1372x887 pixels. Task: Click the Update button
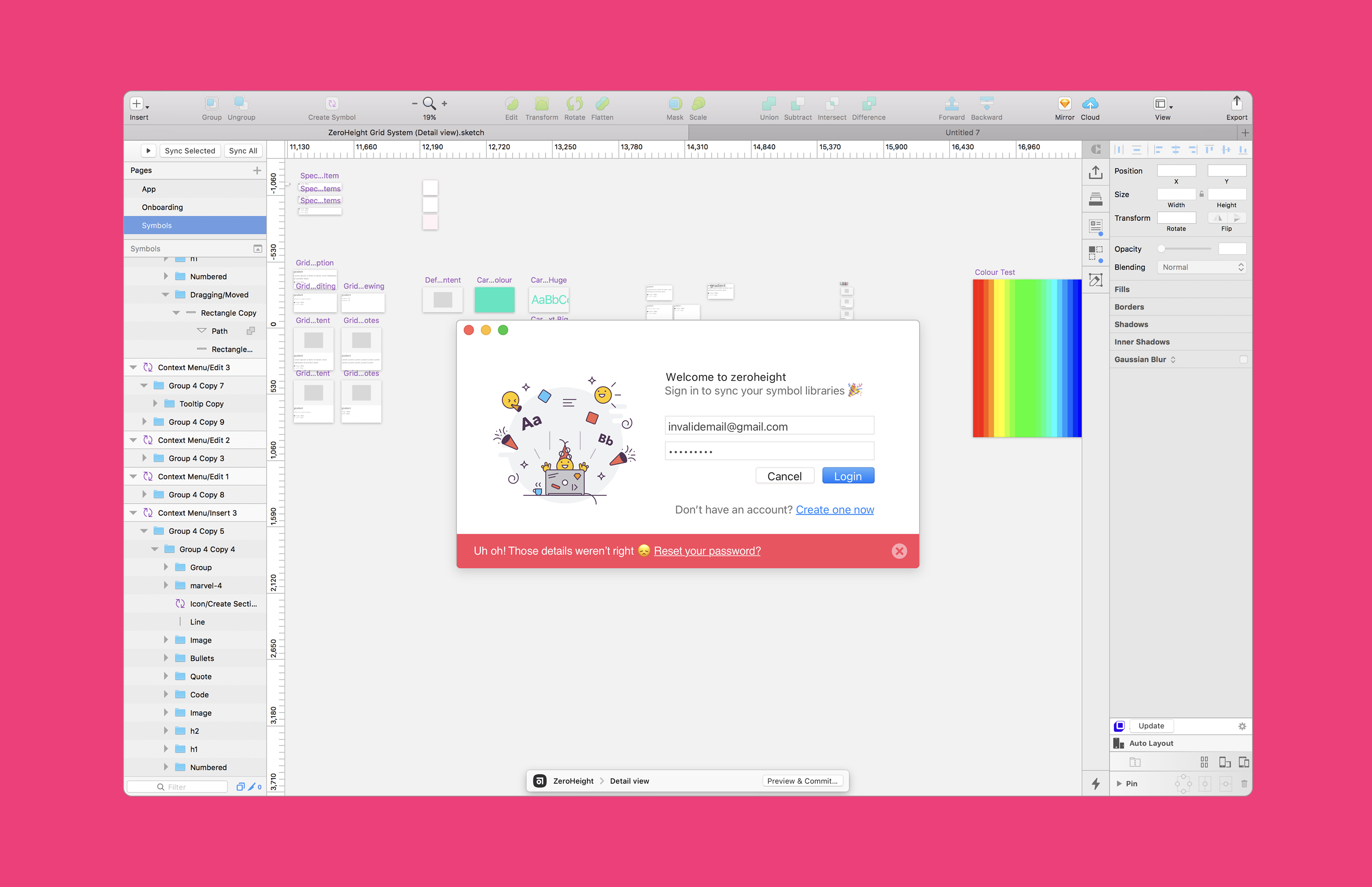1151,726
